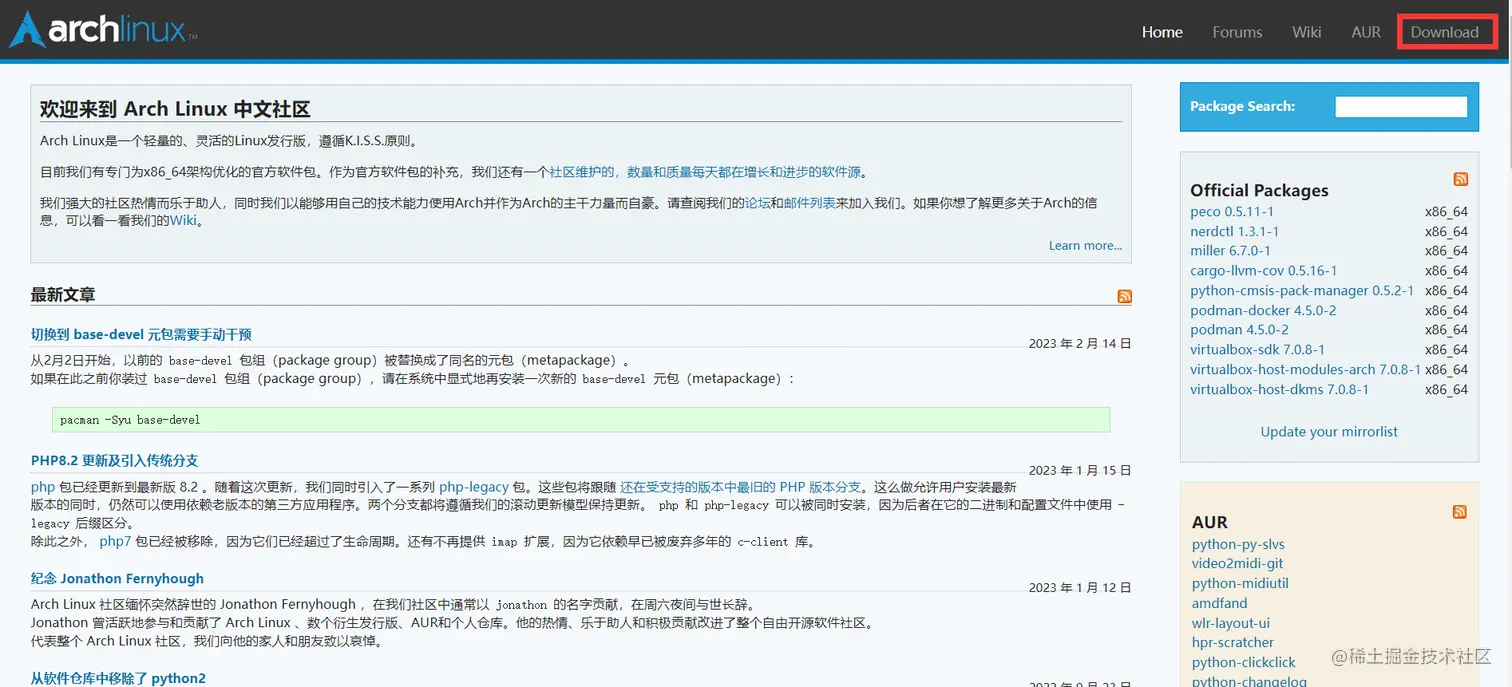Viewport: 1512px width, 687px height.
Task: Click the date 2023 年 1 月 12 日
Action: pyautogui.click(x=1080, y=587)
